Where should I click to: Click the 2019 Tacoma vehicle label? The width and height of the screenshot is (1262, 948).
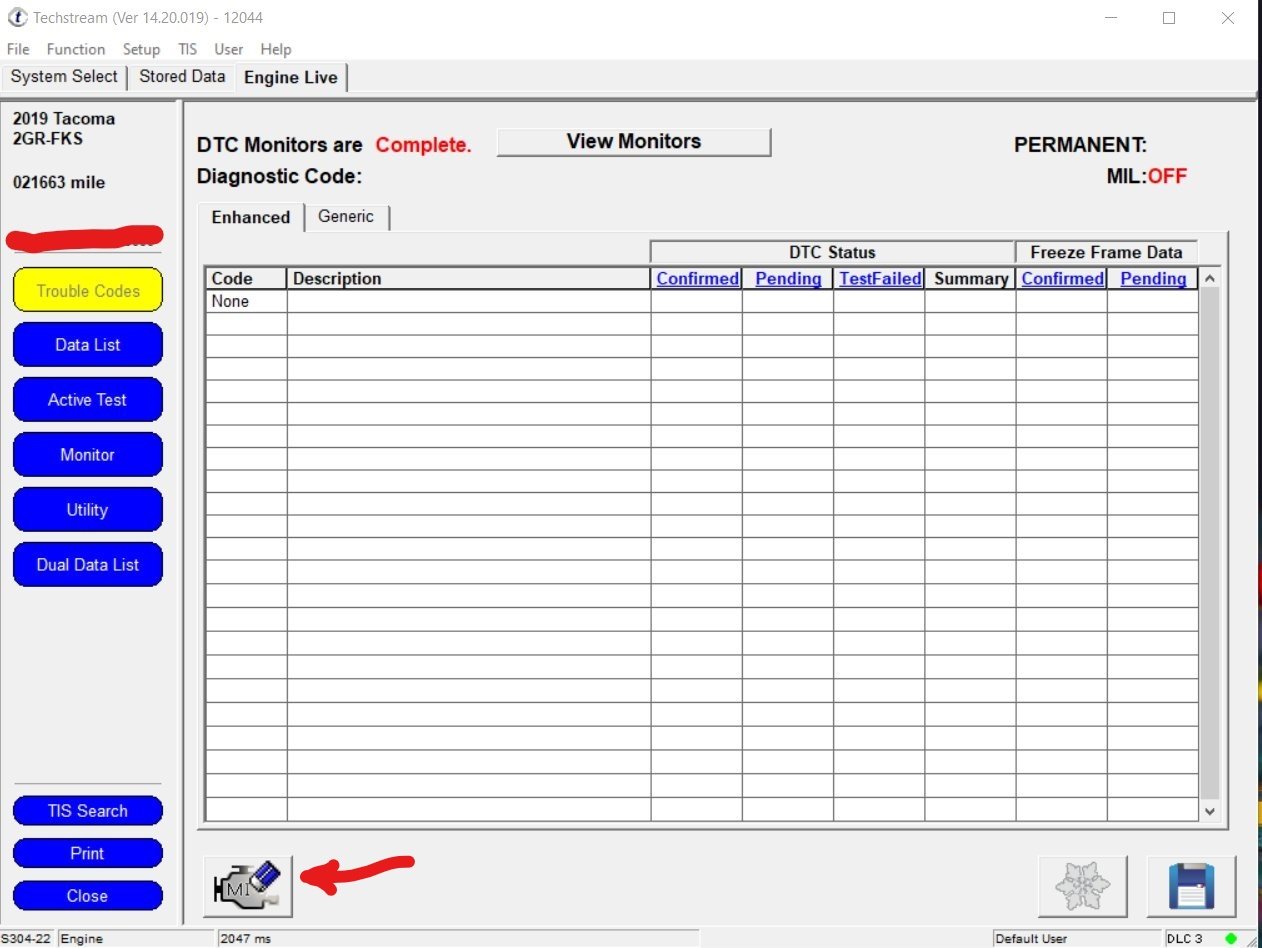click(64, 118)
